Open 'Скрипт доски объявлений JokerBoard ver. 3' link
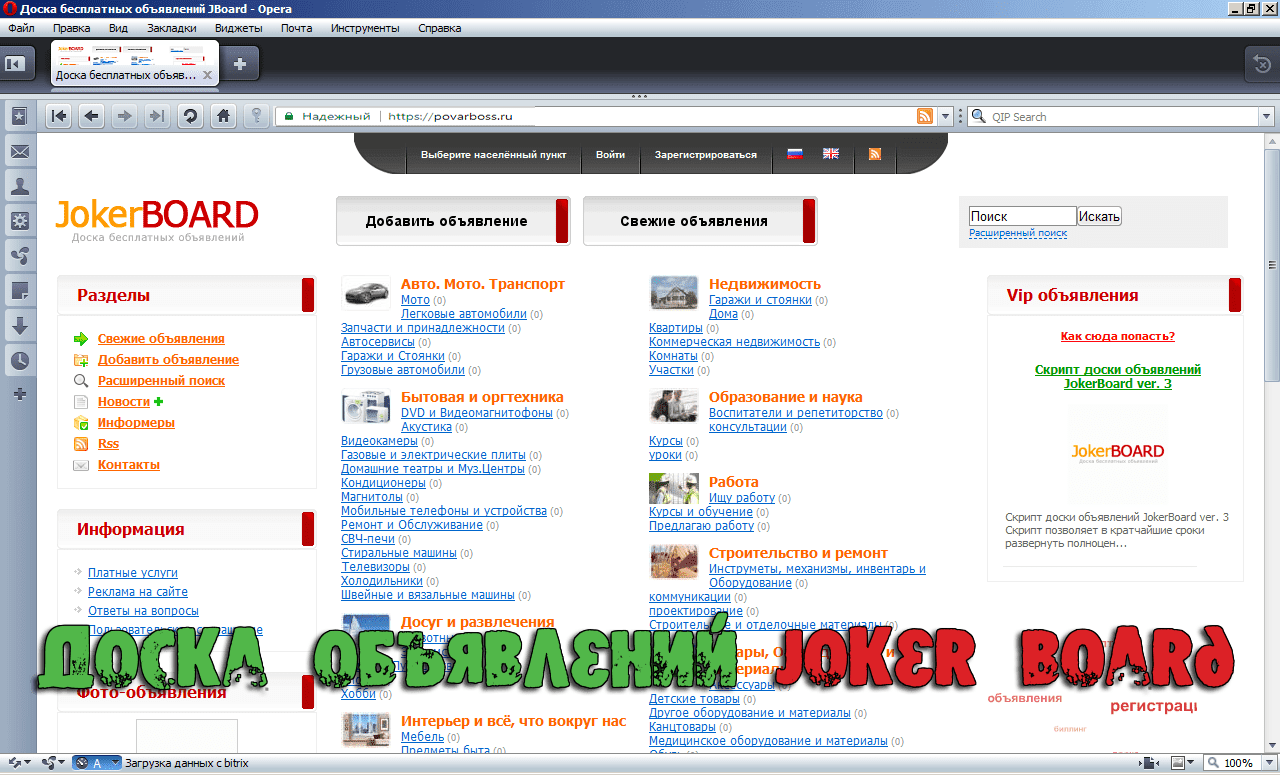The width and height of the screenshot is (1280, 775). click(x=1118, y=376)
